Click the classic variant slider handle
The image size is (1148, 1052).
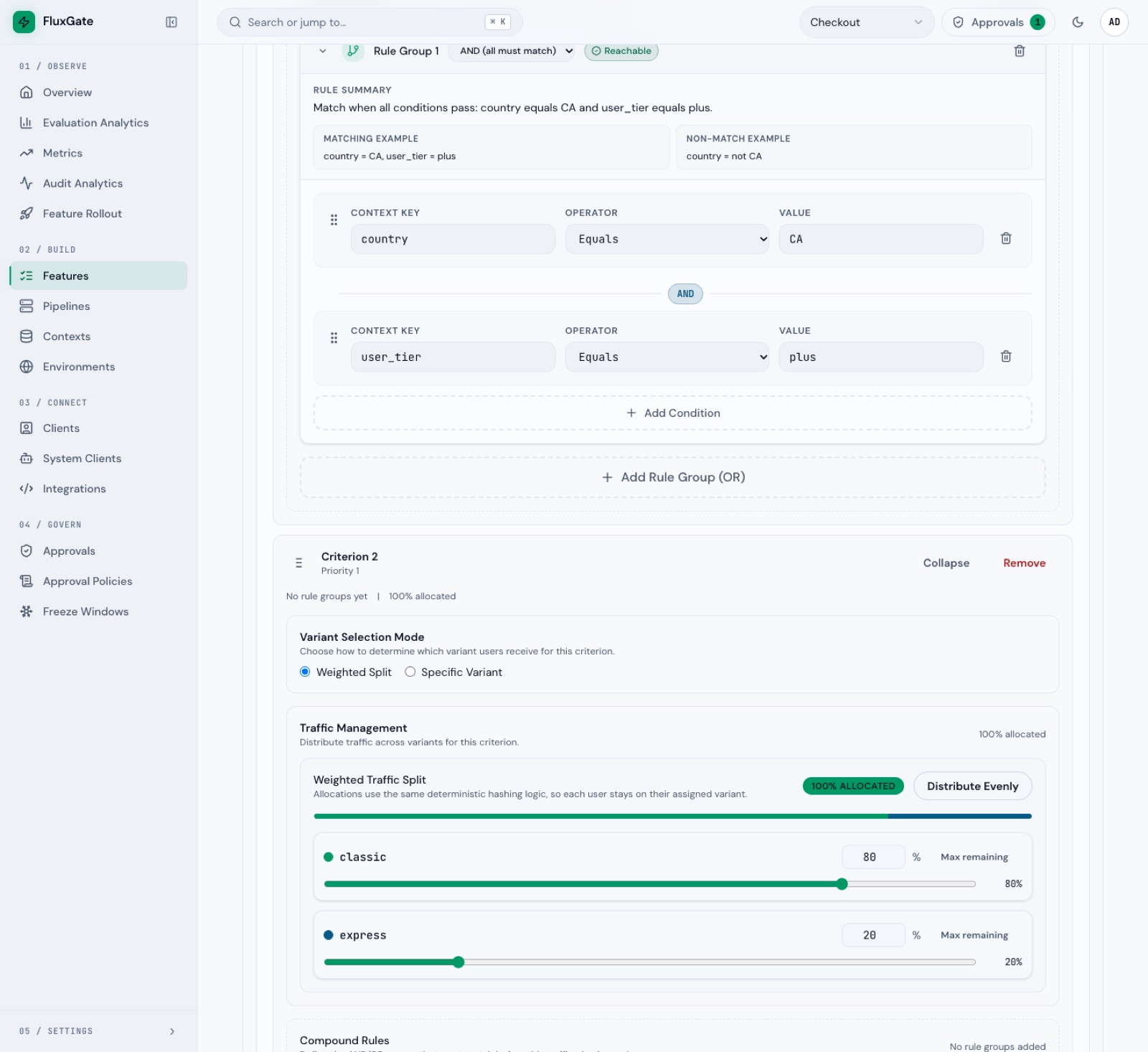842,884
